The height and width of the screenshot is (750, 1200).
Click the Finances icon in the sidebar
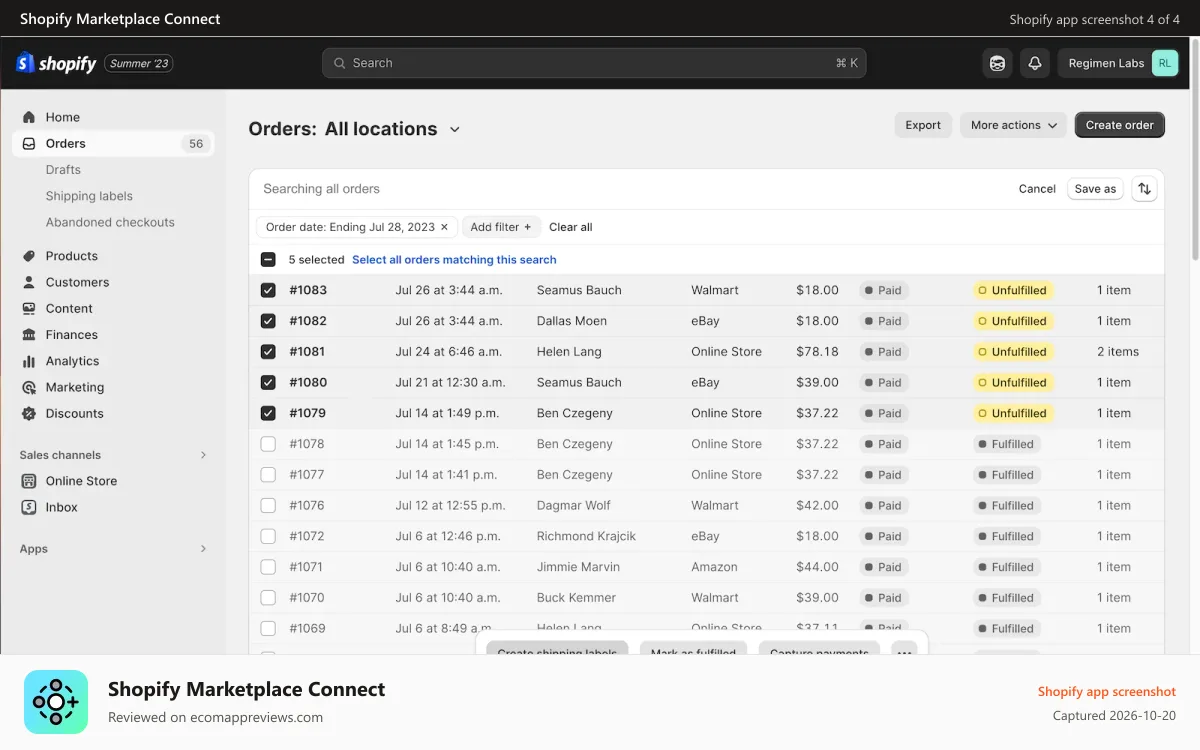pyautogui.click(x=29, y=335)
